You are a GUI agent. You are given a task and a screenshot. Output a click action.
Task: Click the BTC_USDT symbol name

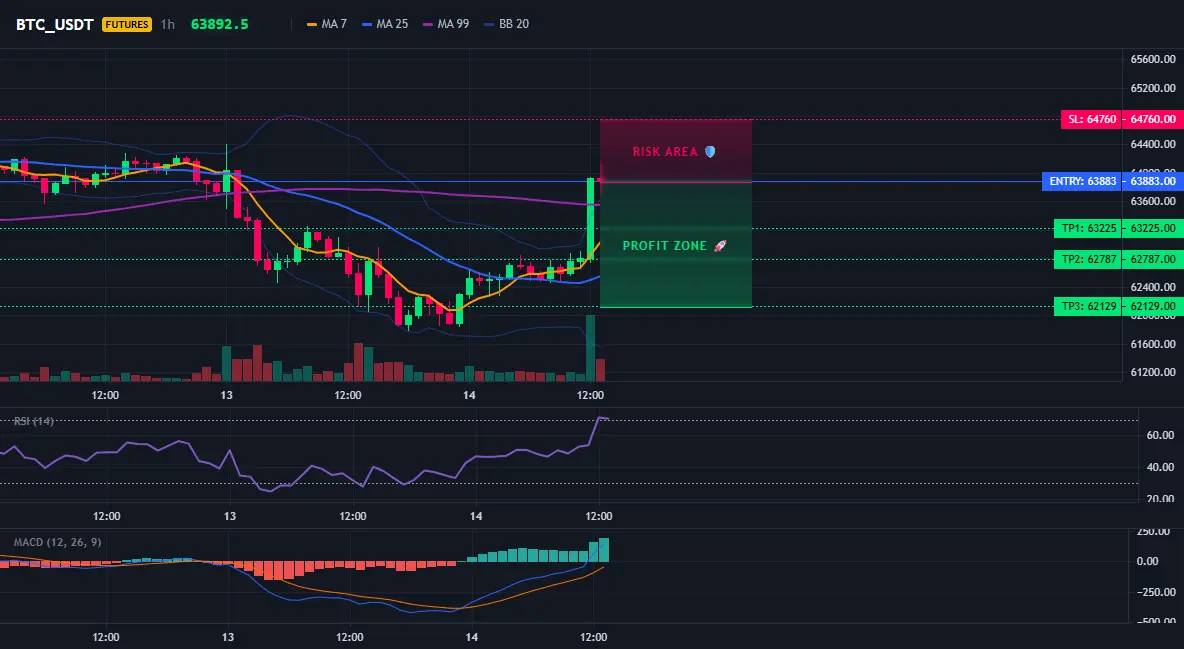click(x=54, y=24)
